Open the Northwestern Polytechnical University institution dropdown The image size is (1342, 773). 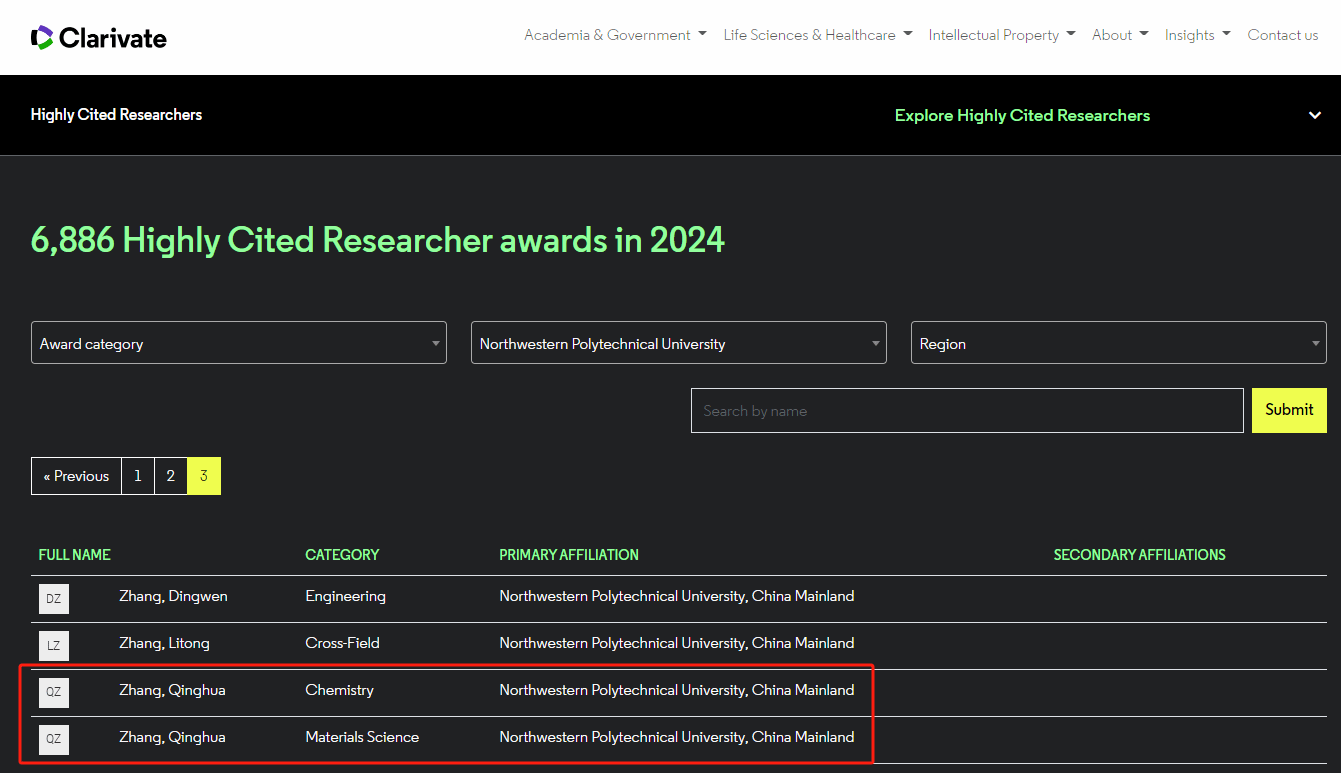[678, 343]
